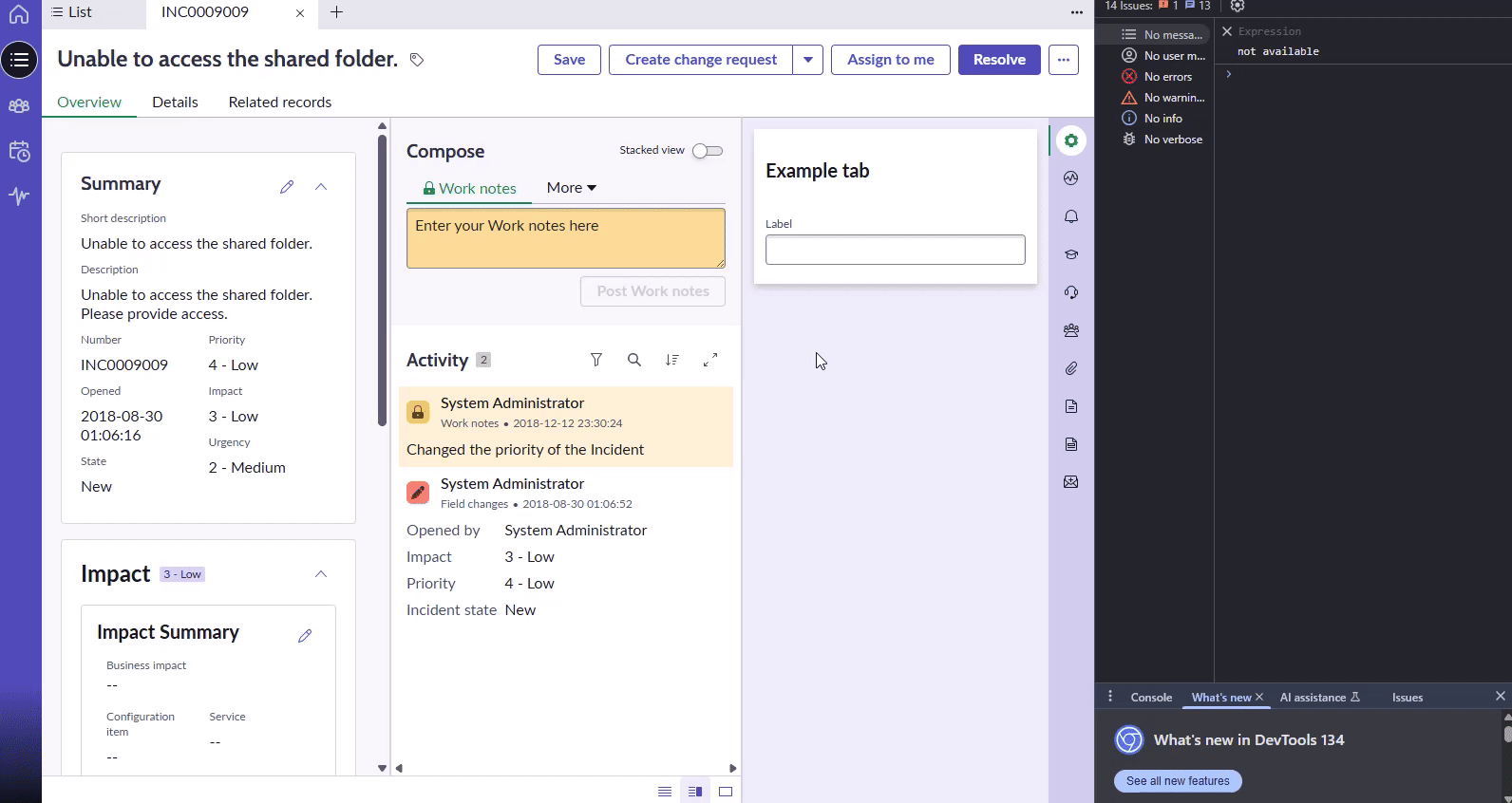
Task: Click the tag icon beside incident title
Action: coord(416,60)
